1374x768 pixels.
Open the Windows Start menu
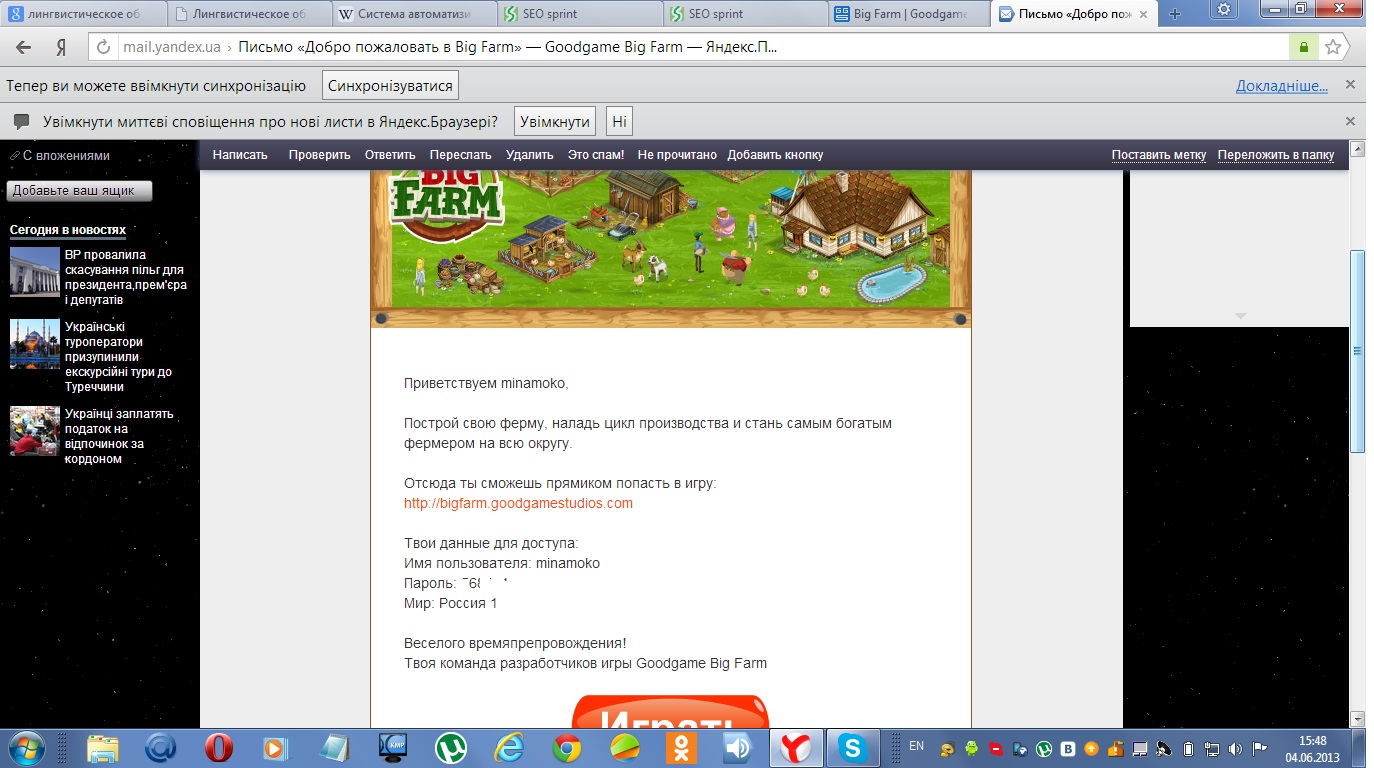point(25,747)
